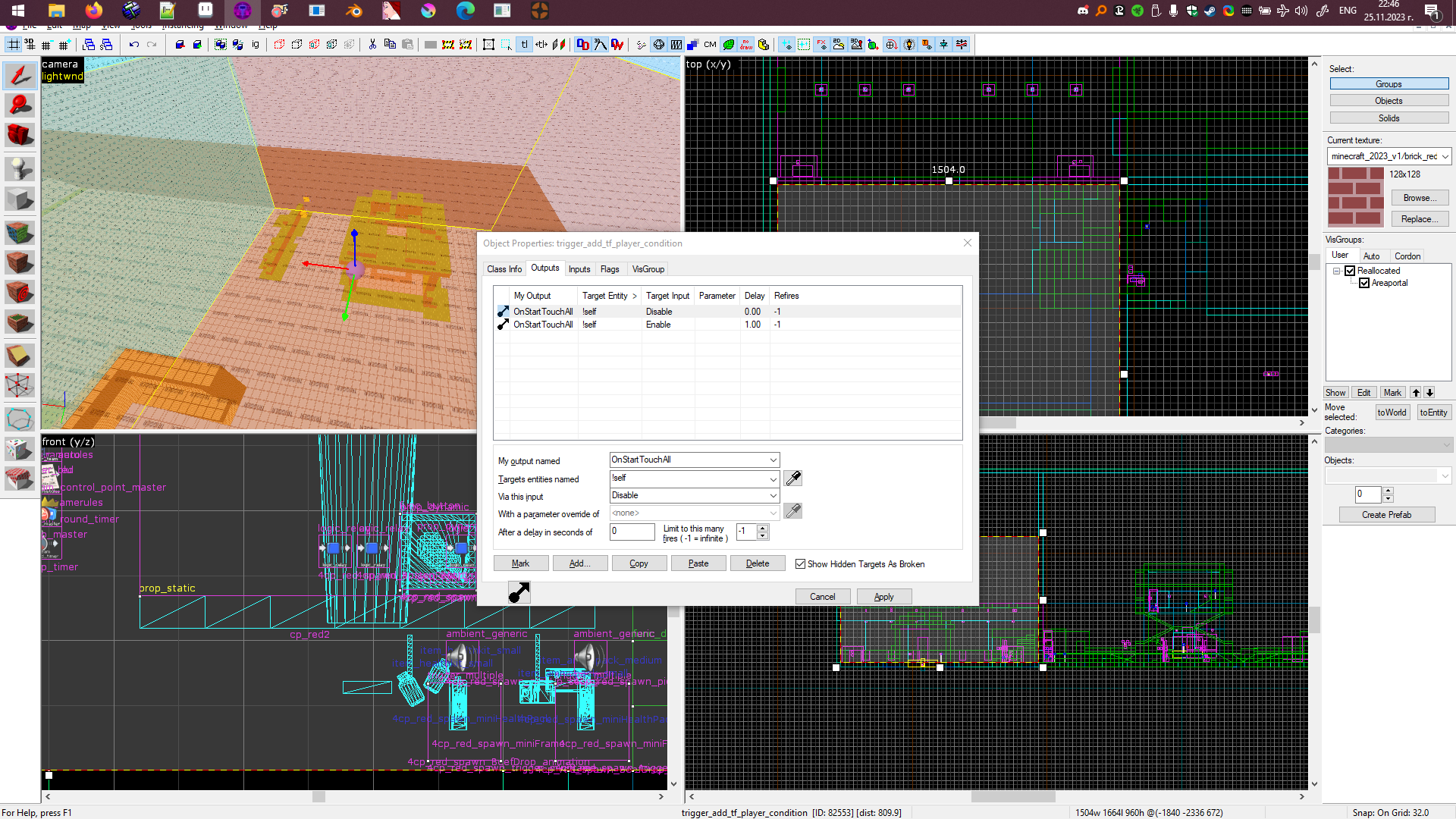Select the Apply Overlays tool
The width and height of the screenshot is (1456, 819).
(20, 322)
